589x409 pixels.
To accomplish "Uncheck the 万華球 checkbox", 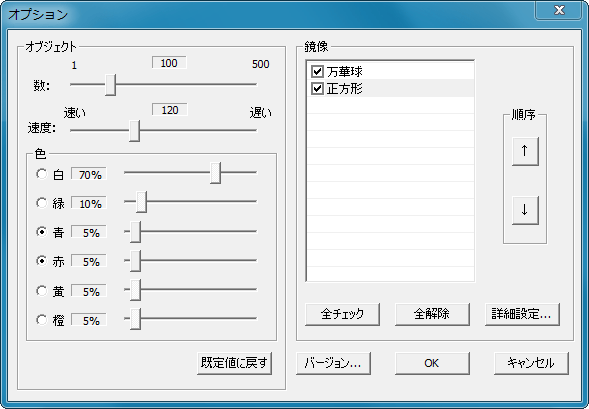I will [317, 71].
